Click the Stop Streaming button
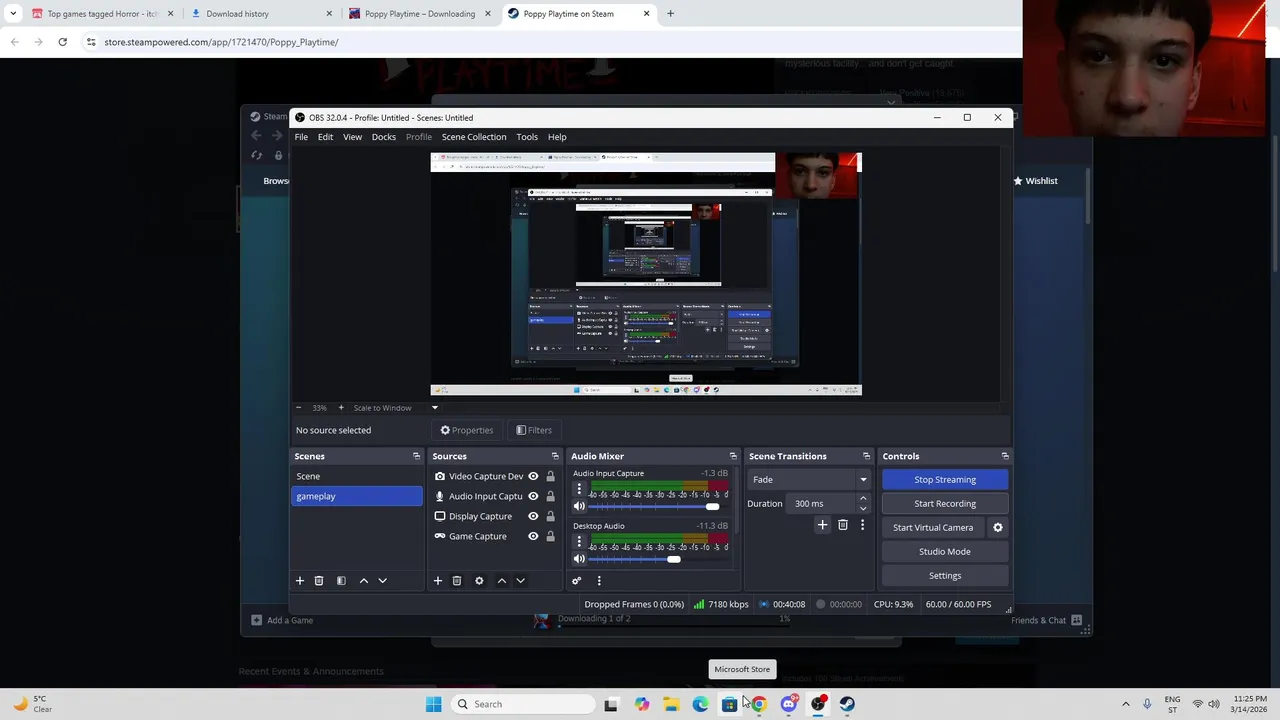This screenshot has height=720, width=1280. coord(945,480)
